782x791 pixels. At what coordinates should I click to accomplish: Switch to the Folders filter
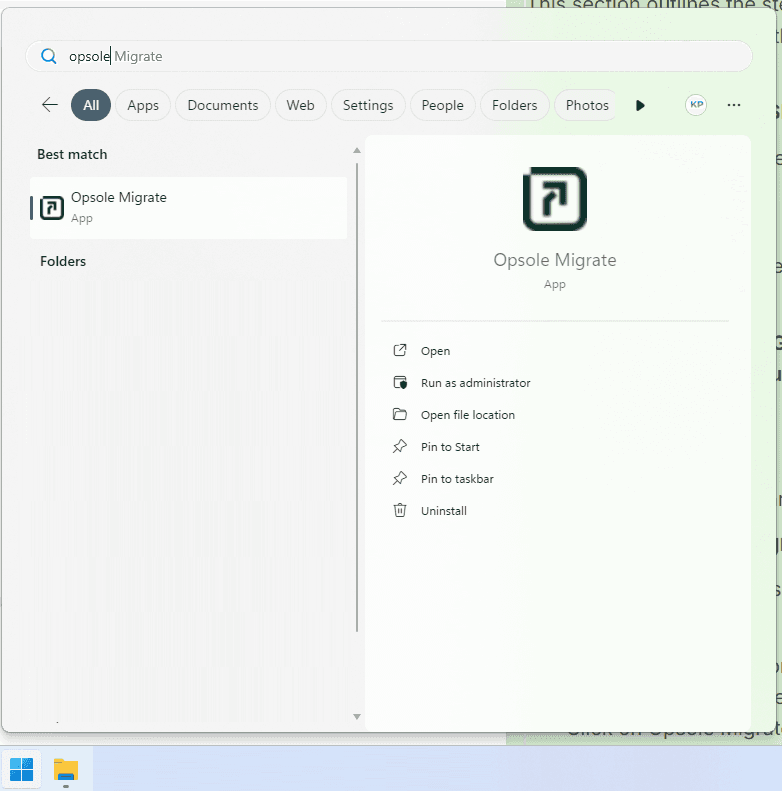click(514, 105)
